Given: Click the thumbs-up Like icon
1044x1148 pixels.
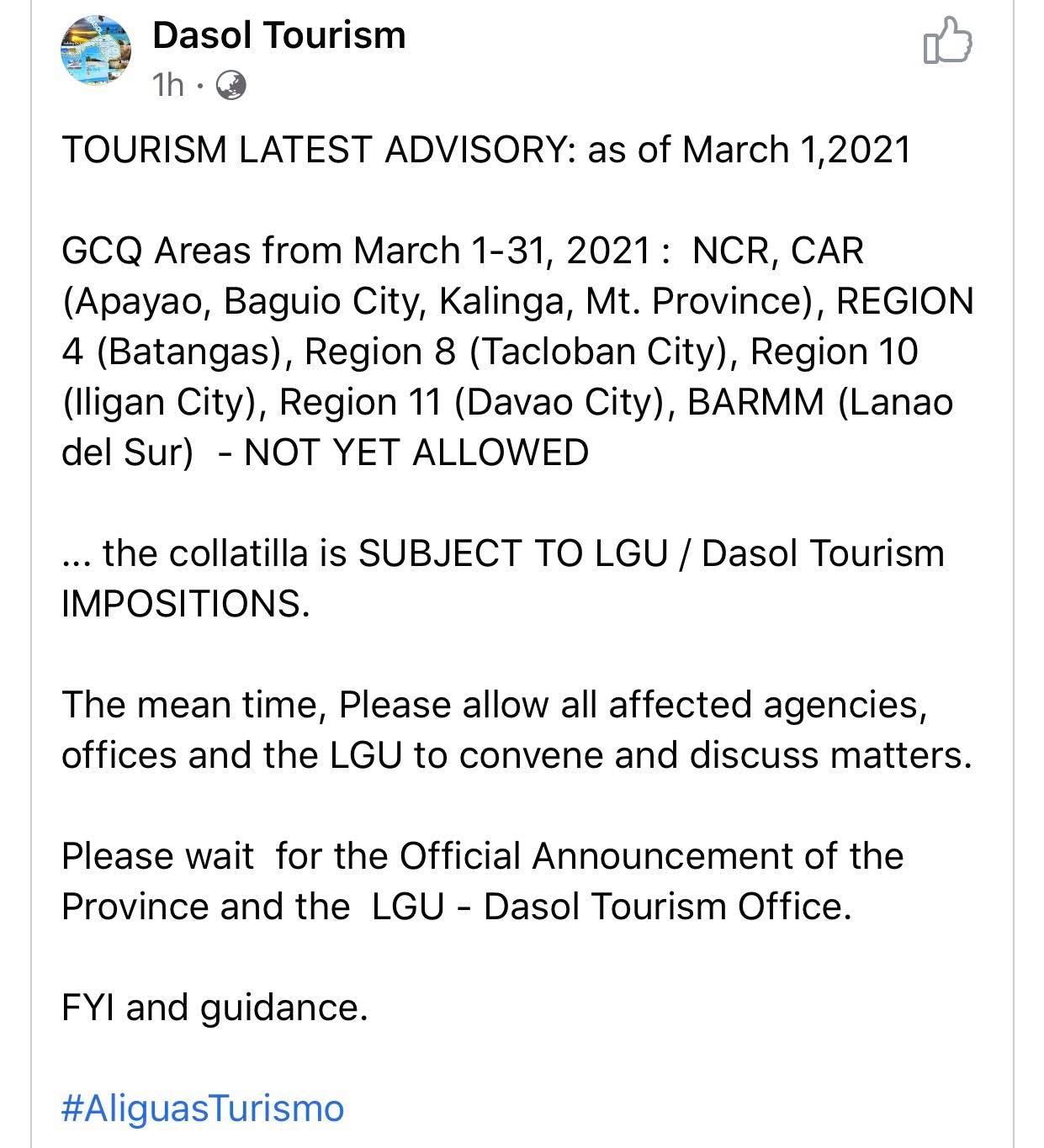Looking at the screenshot, I should pyautogui.click(x=947, y=40).
